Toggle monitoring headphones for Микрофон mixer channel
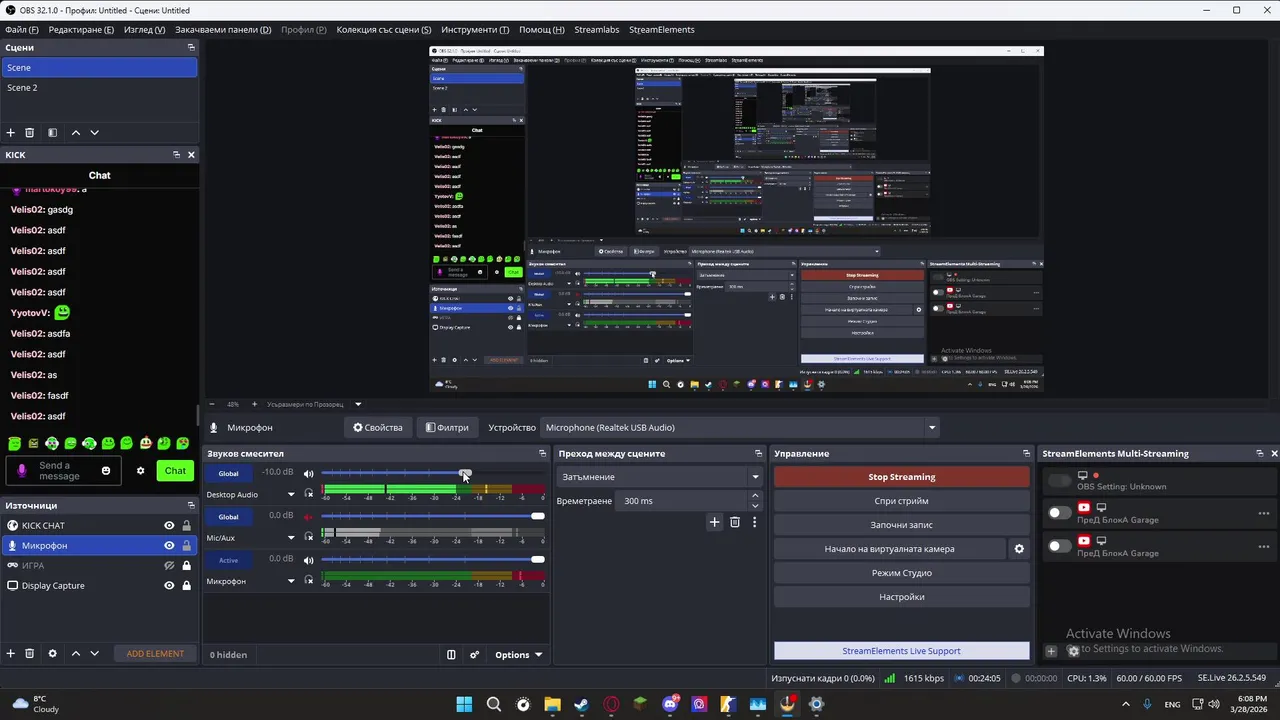The width and height of the screenshot is (1280, 720). point(309,580)
